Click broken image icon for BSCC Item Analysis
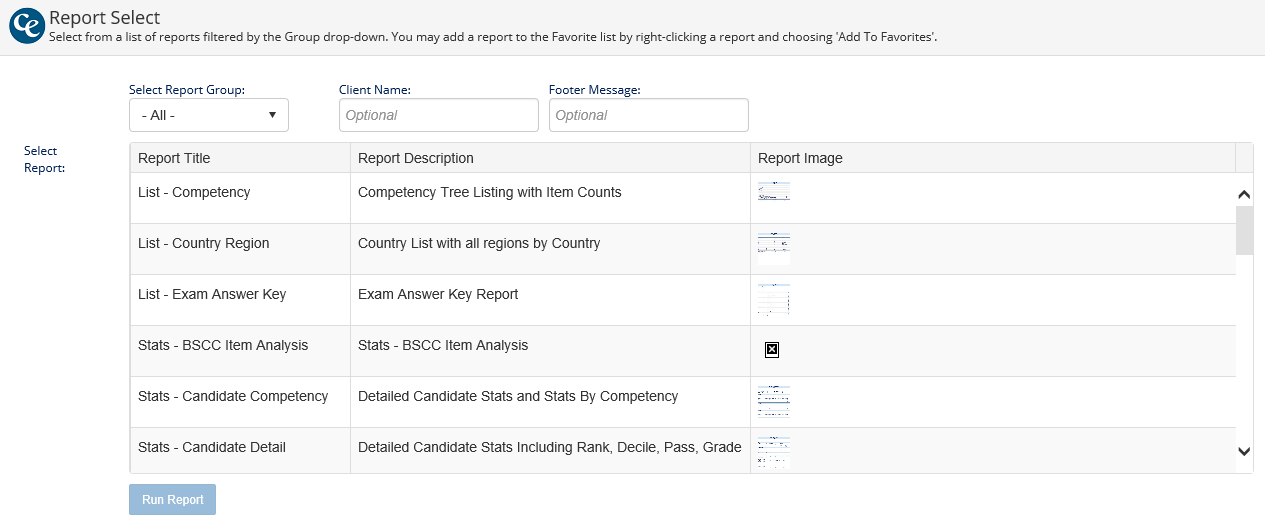Viewport: 1265px width, 528px height. (772, 349)
